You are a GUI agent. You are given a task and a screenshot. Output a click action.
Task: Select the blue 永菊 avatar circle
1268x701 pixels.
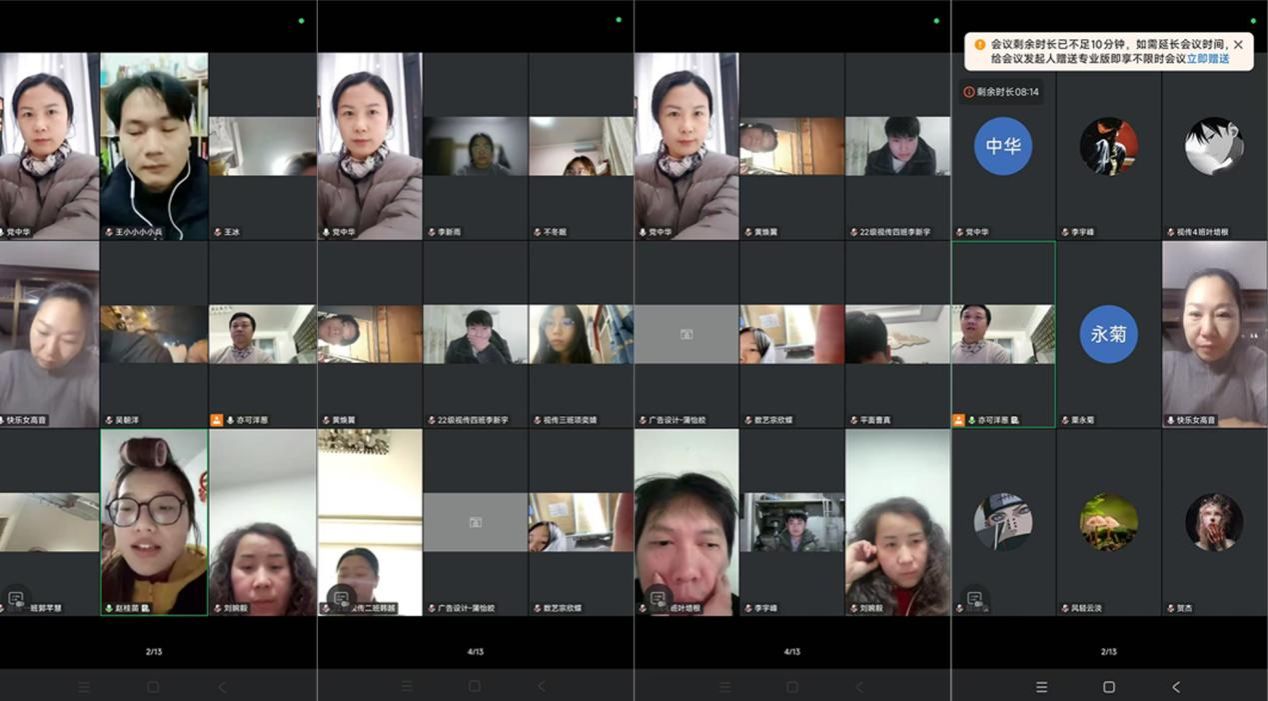tap(1109, 334)
